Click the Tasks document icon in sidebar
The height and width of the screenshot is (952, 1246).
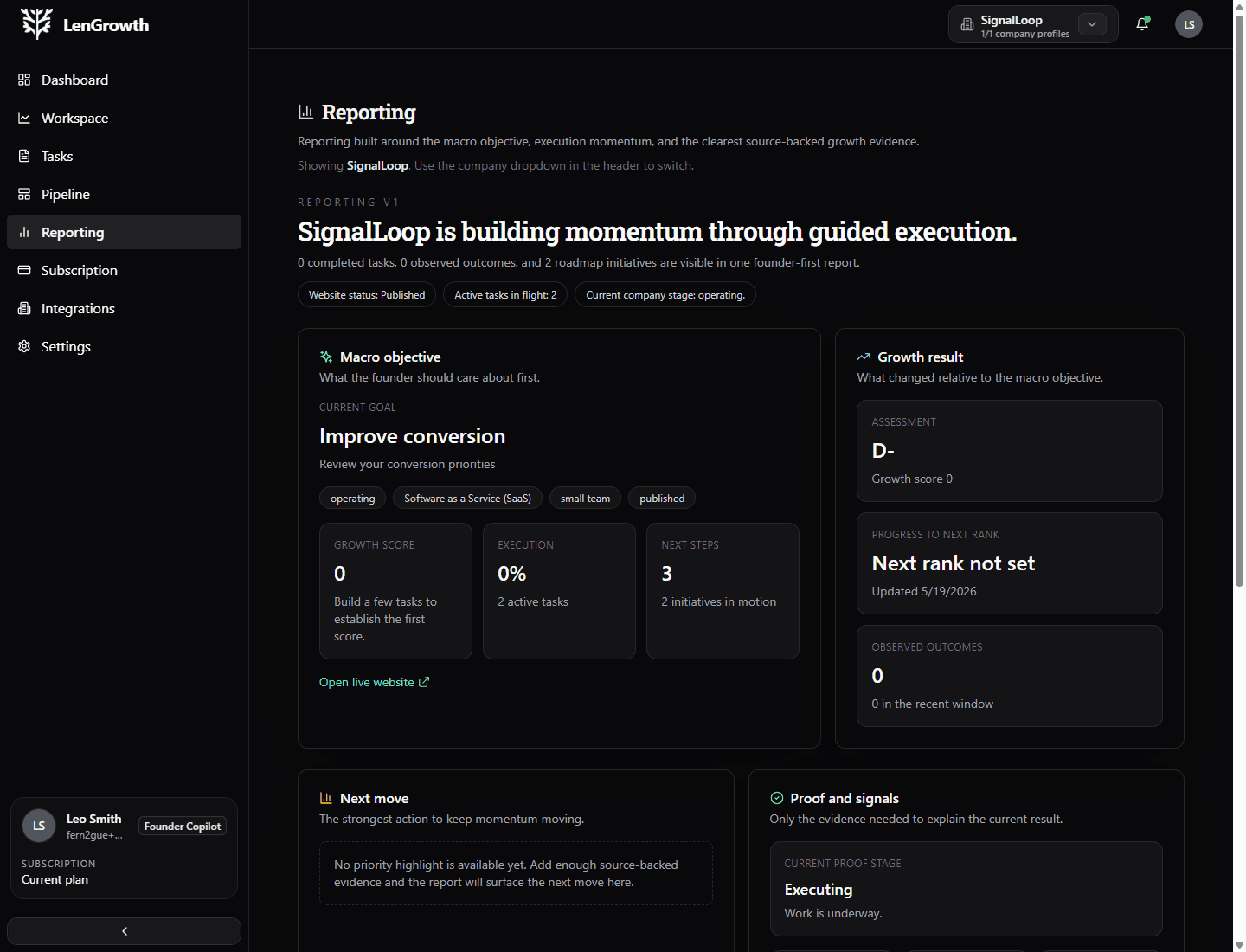coord(24,156)
